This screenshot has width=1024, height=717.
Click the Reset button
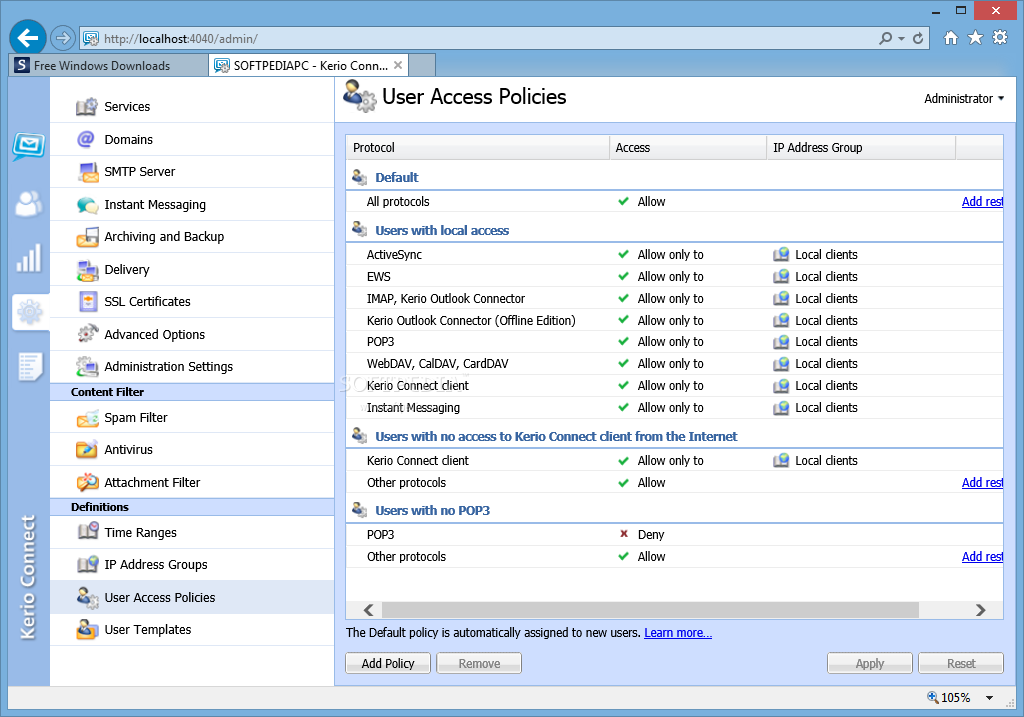(x=961, y=663)
